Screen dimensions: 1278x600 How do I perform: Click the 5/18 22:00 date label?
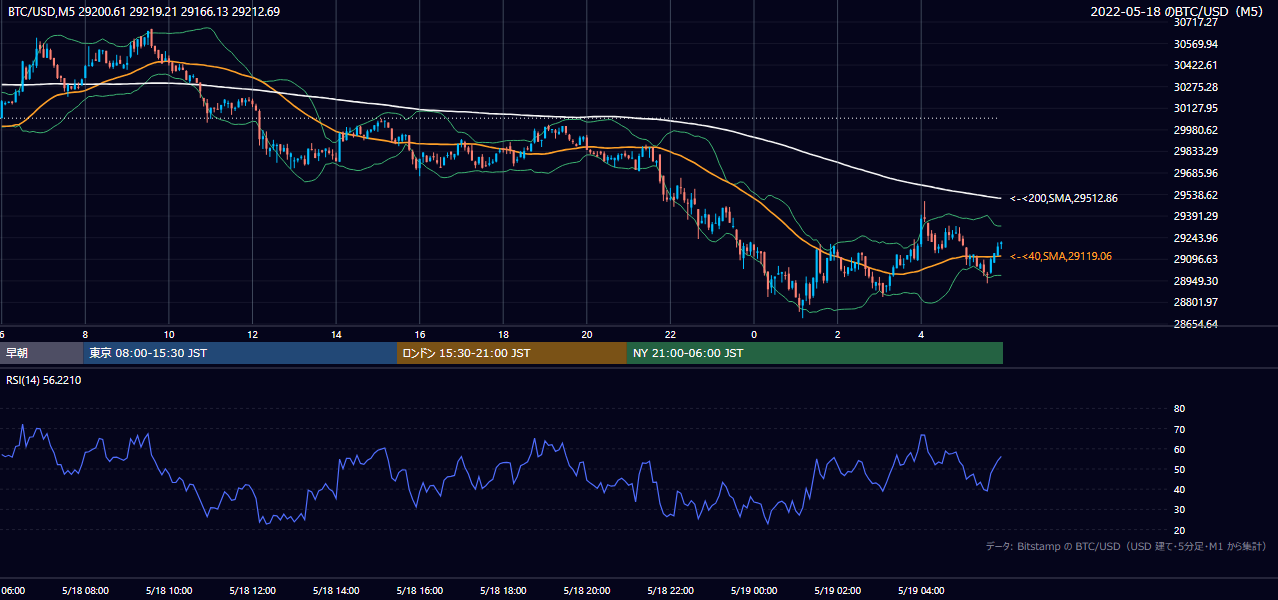tap(669, 591)
